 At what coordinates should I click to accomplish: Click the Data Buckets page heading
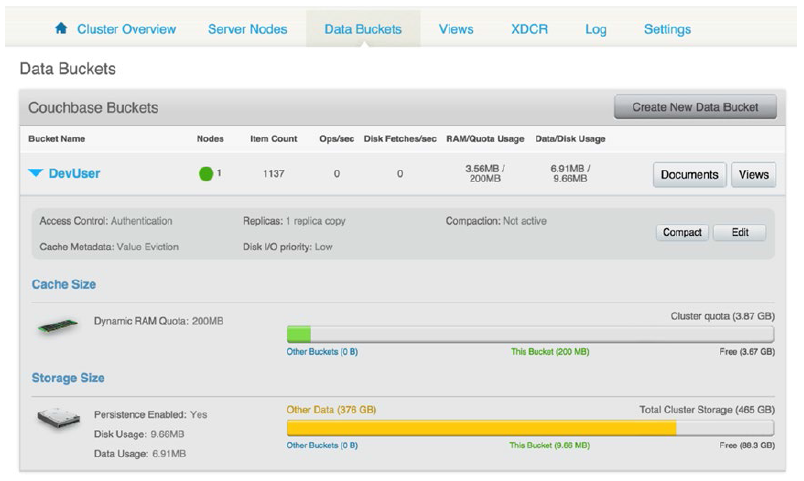coord(68,69)
